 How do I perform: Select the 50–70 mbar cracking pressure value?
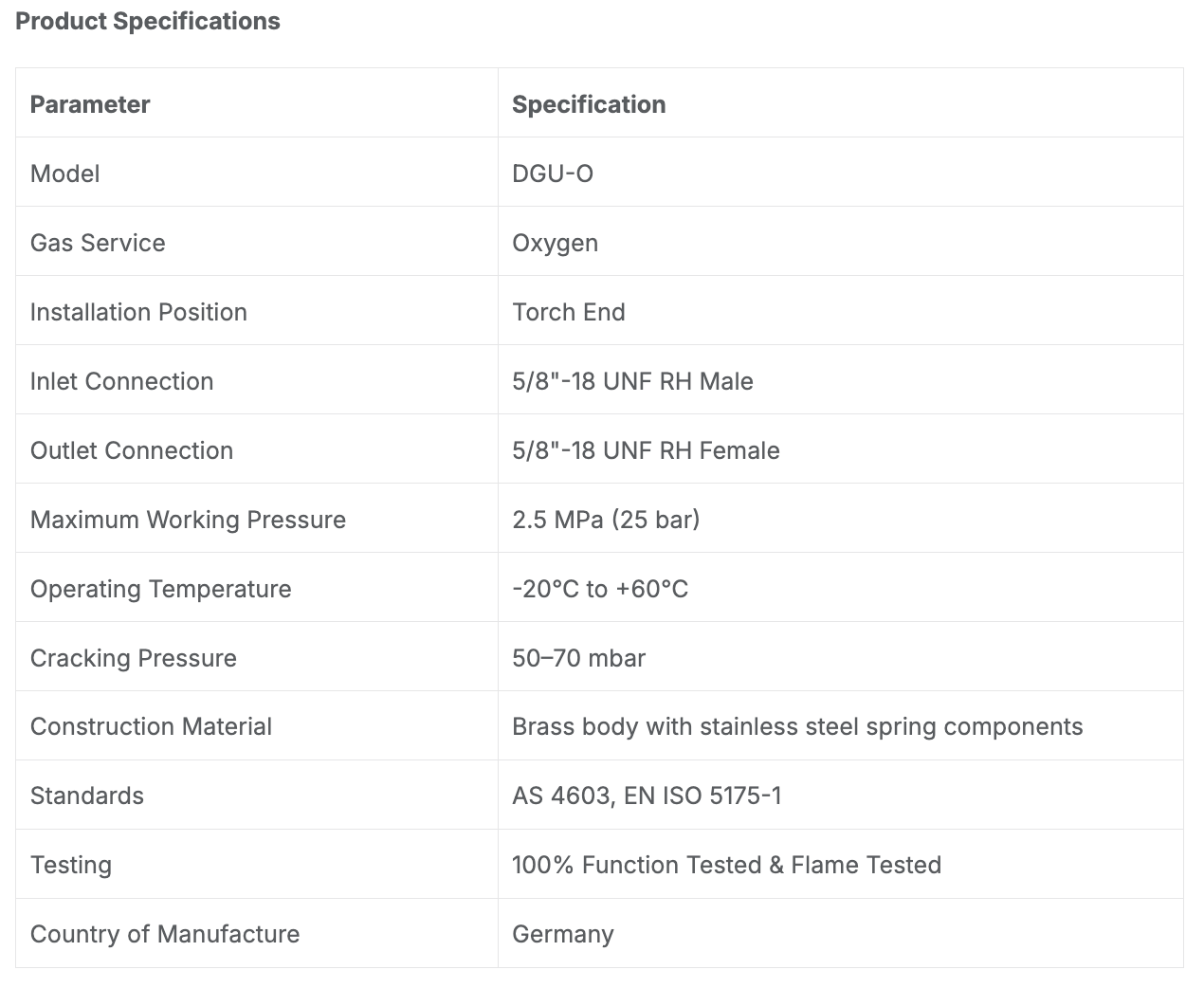(578, 658)
